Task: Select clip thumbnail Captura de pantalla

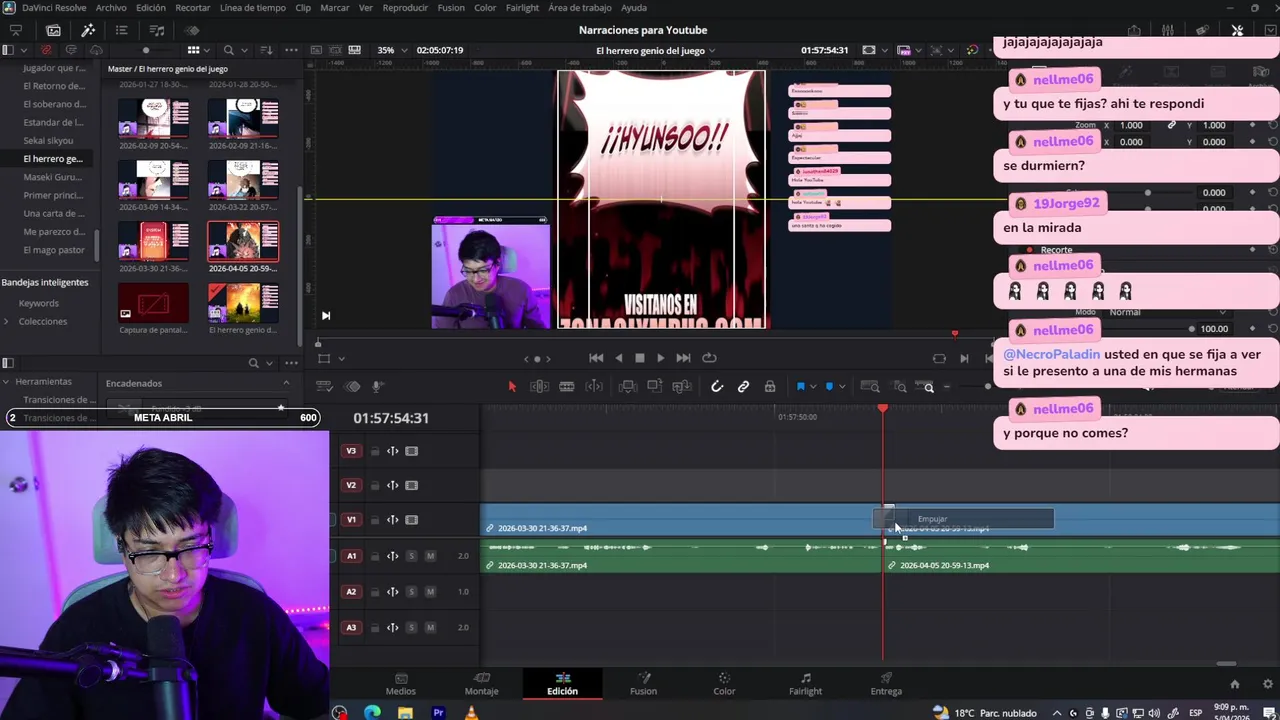Action: pos(153,302)
